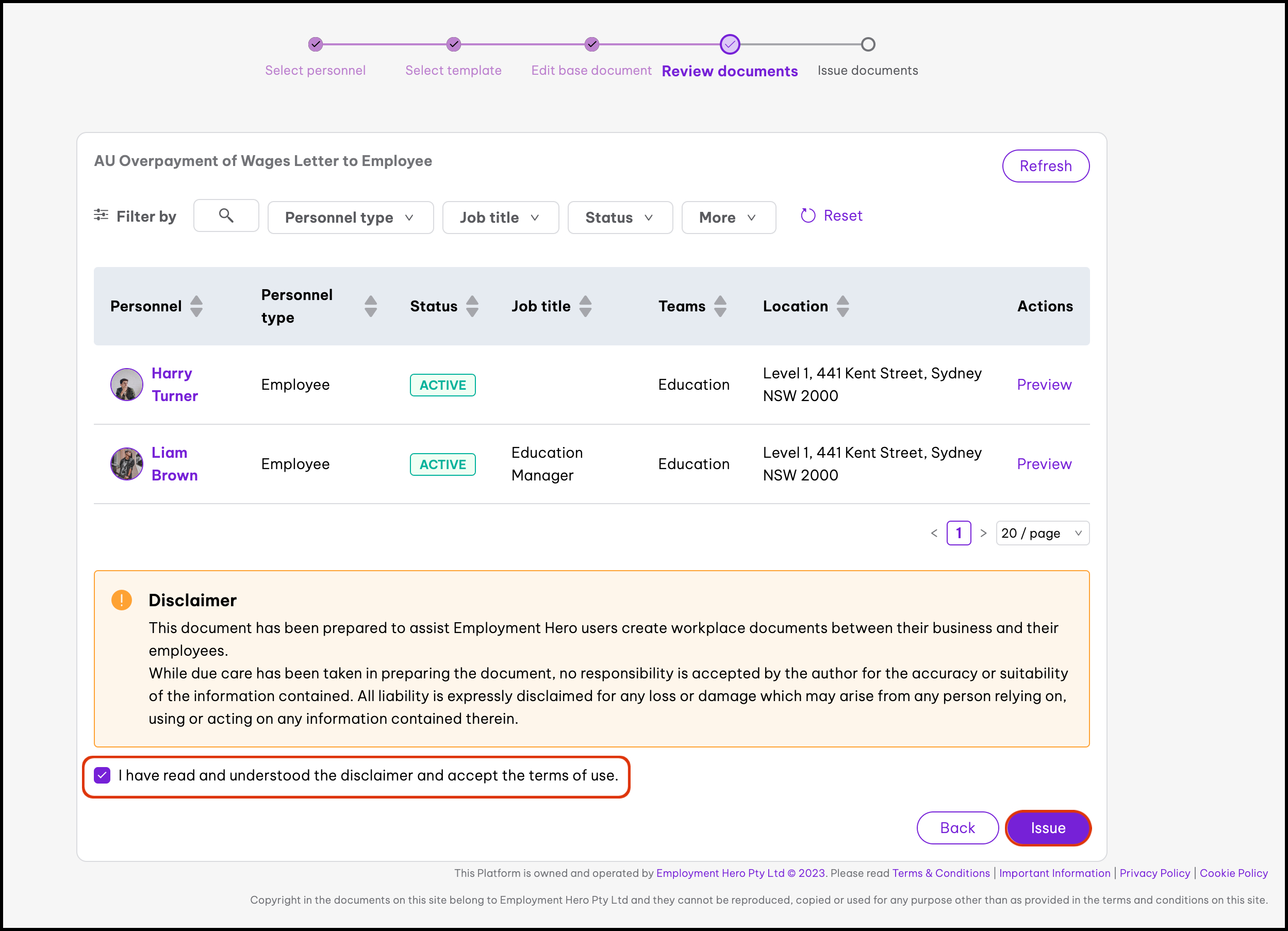Click the Reset circular arrow icon
Screen dimensions: 1288x931
[807, 215]
